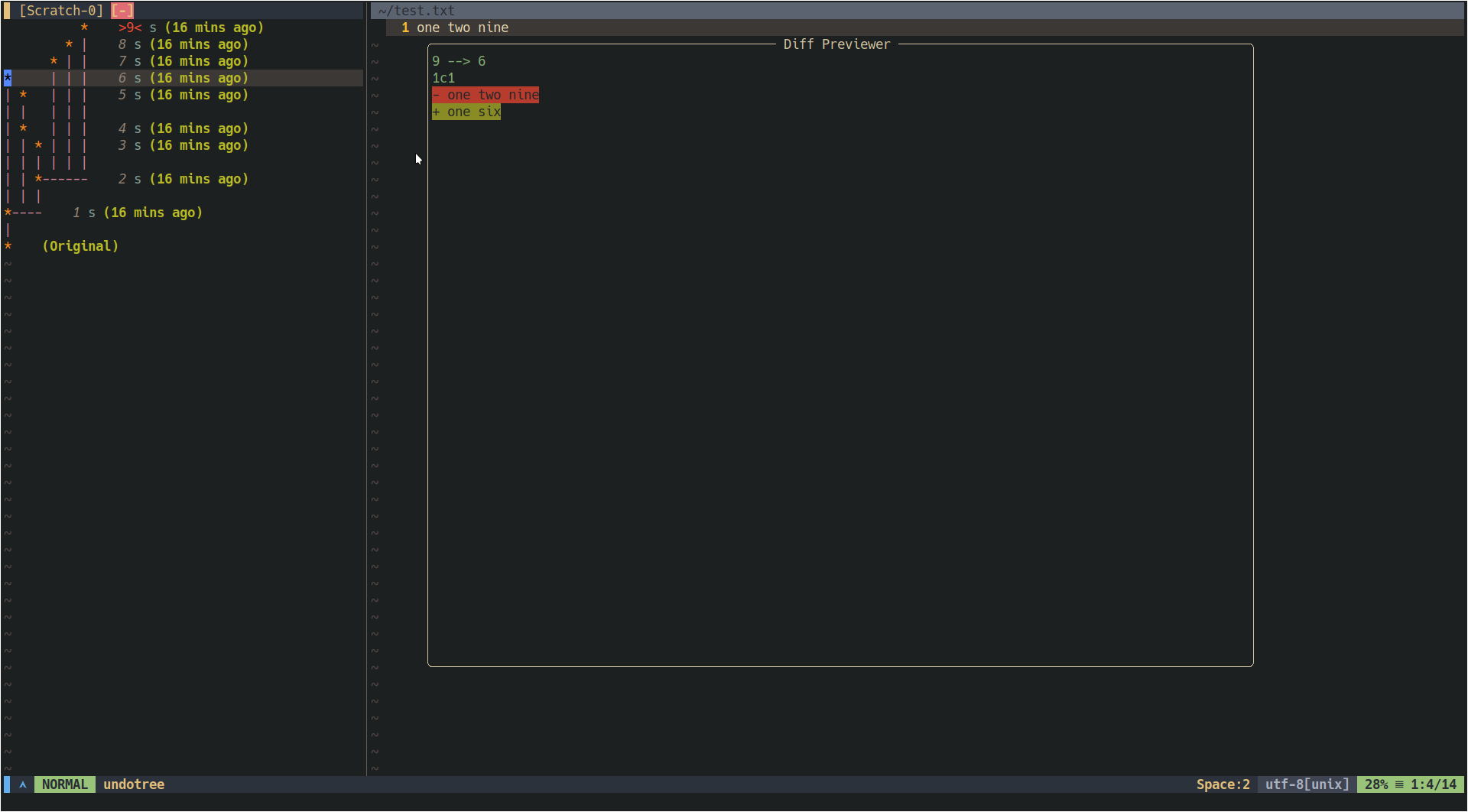The height and width of the screenshot is (812, 1468).
Task: Select undo state 4 row
Action: 183,128
